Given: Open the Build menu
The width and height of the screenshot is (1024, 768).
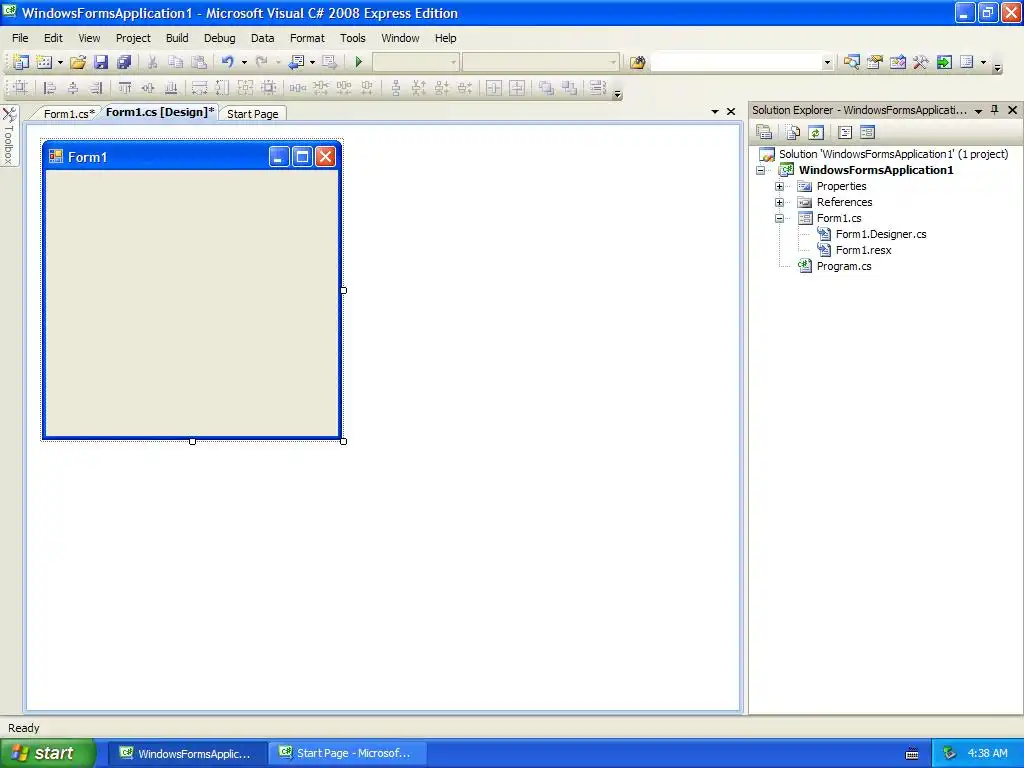Looking at the screenshot, I should point(177,38).
